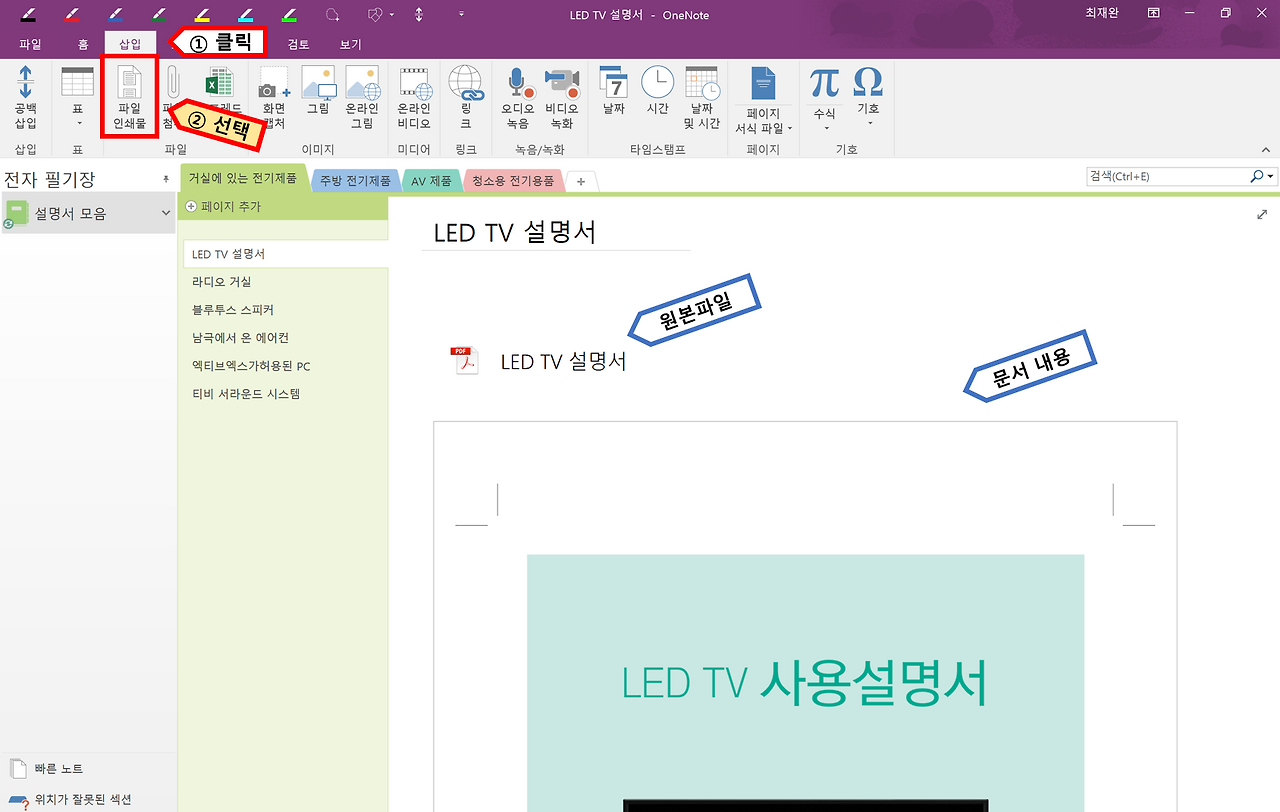Image resolution: width=1280 pixels, height=812 pixels.
Task: Pick the cyan highlighter pen
Action: (246, 14)
